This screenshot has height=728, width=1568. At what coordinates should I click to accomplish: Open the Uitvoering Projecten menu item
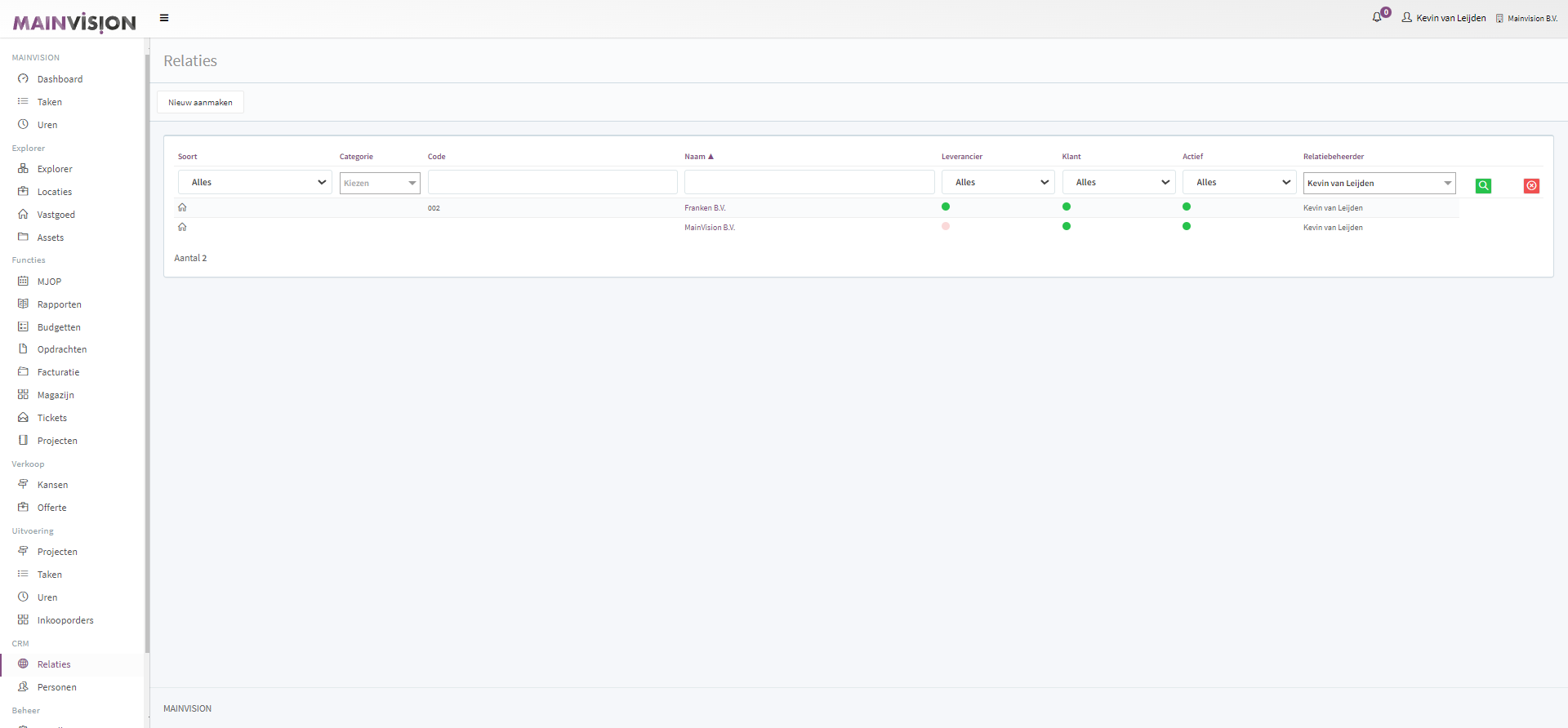click(x=57, y=552)
